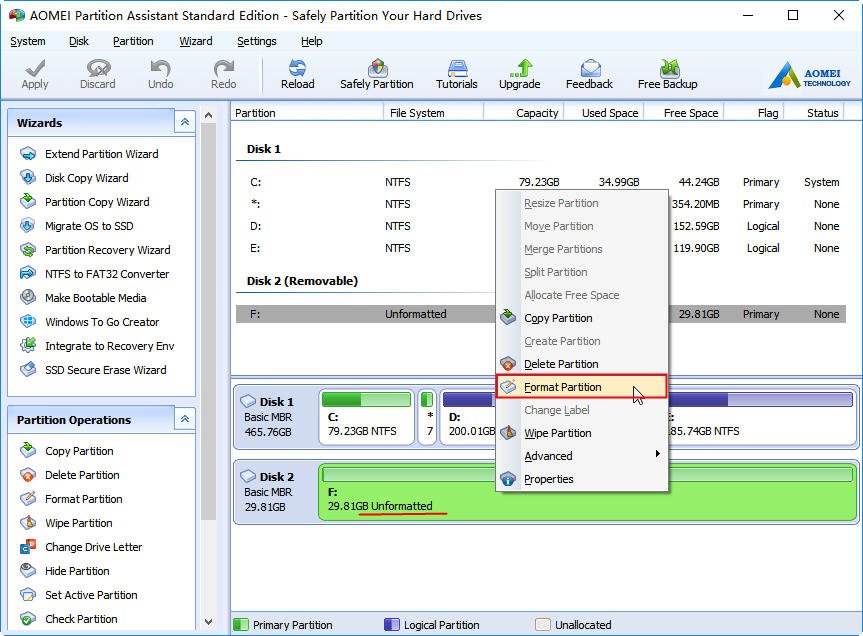Image resolution: width=863 pixels, height=636 pixels.
Task: Open the System menu
Action: point(28,41)
